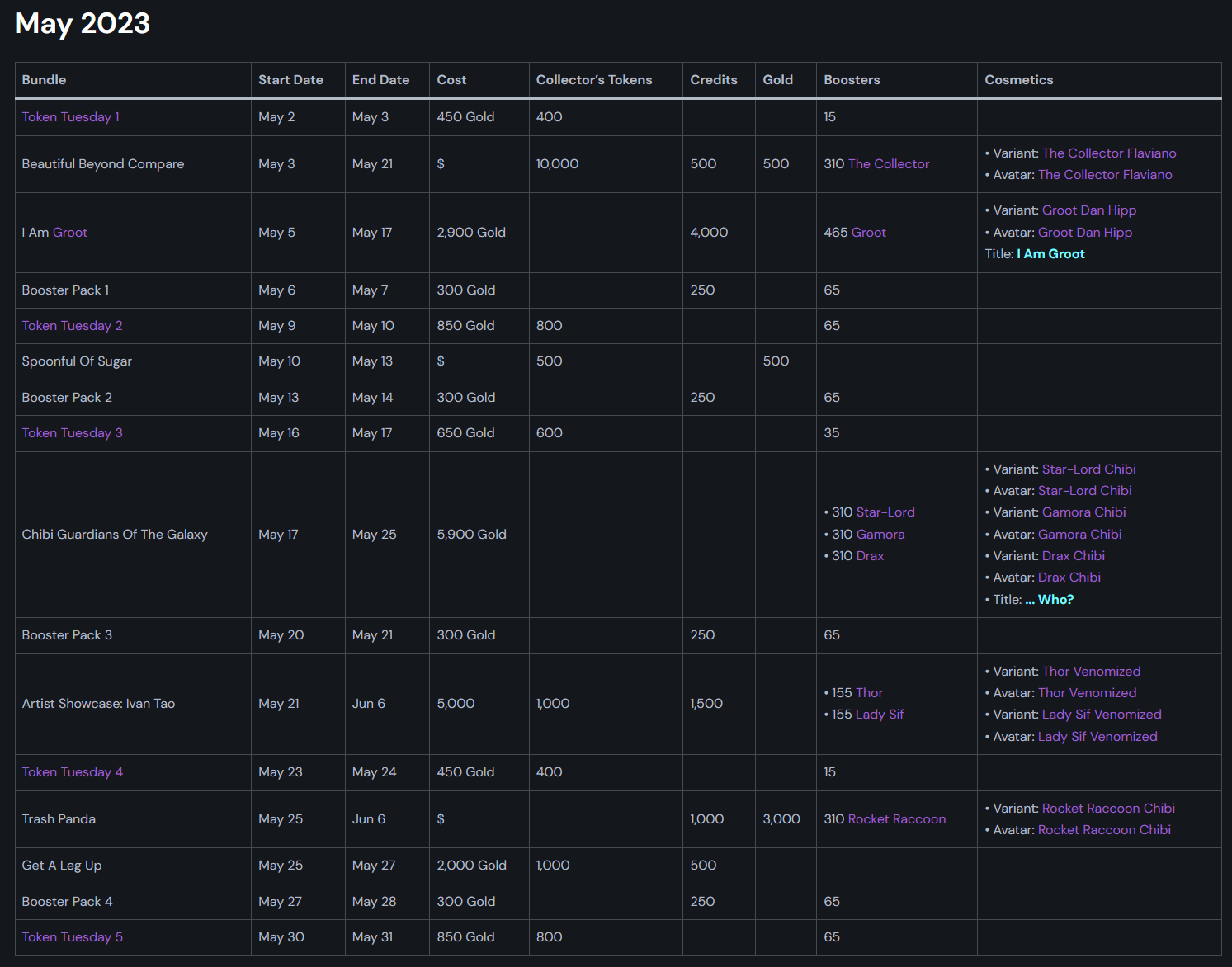
Task: Open the Token Tuesday 2 link
Action: pyautogui.click(x=72, y=326)
